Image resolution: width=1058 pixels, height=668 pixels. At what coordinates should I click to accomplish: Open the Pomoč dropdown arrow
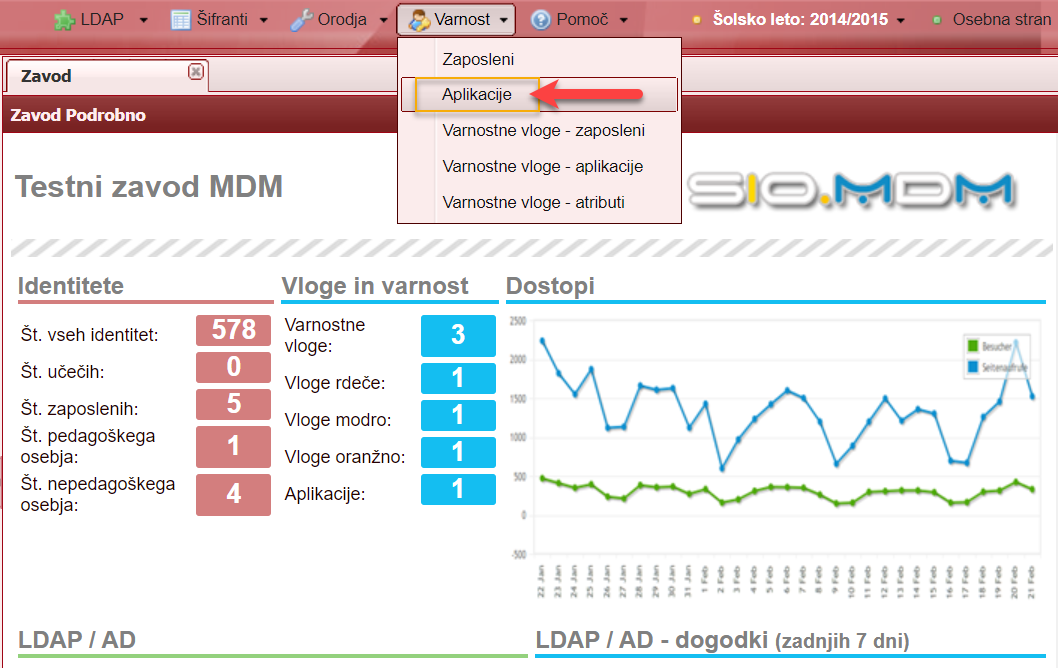[x=624, y=20]
